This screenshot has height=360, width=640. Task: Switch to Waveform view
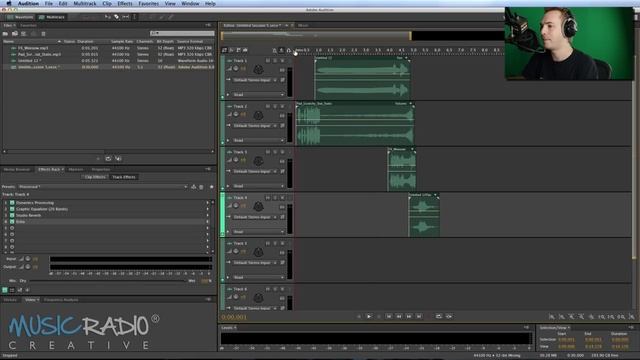point(20,17)
